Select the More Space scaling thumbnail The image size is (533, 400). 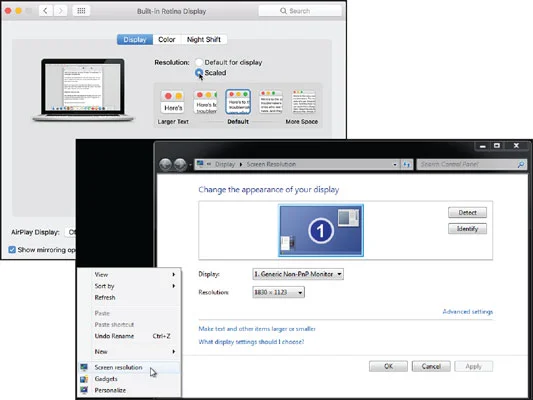point(303,102)
